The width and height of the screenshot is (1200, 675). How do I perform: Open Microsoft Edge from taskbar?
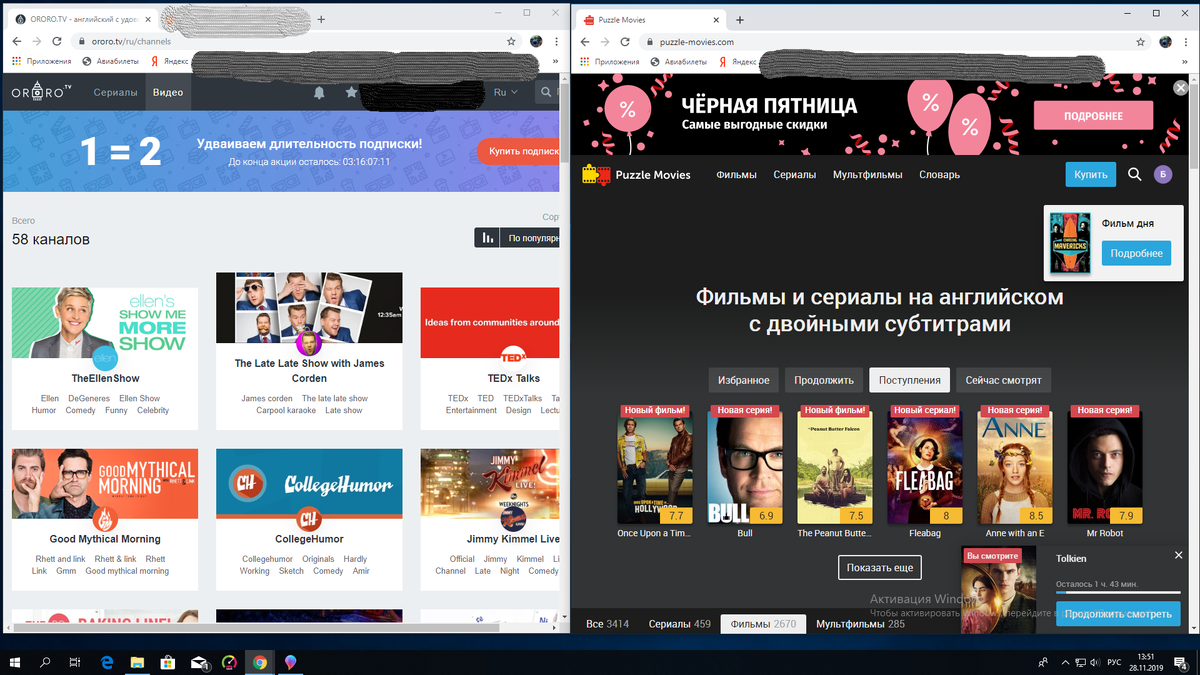click(x=107, y=662)
